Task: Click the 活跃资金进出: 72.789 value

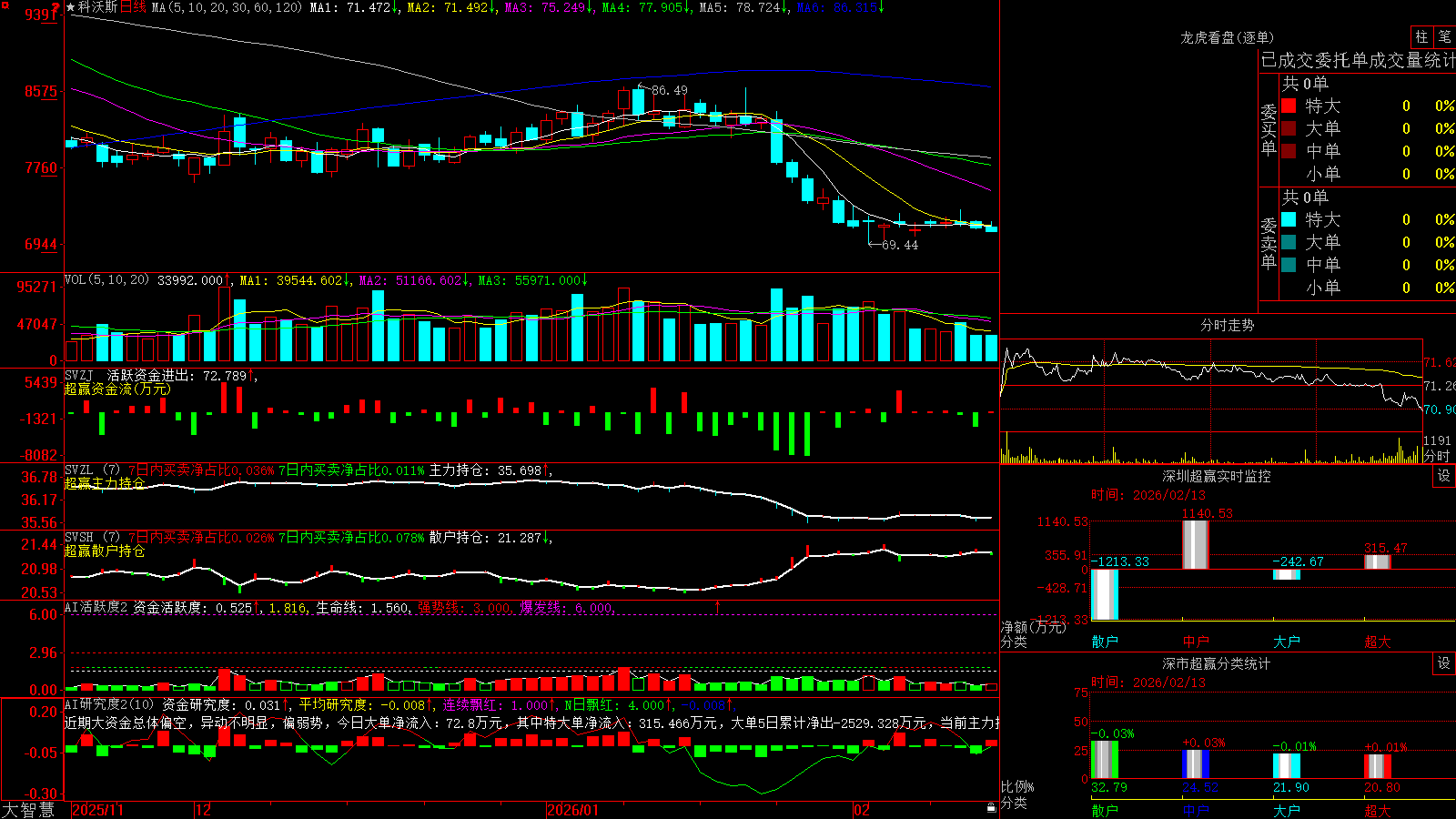Action: coord(181,375)
